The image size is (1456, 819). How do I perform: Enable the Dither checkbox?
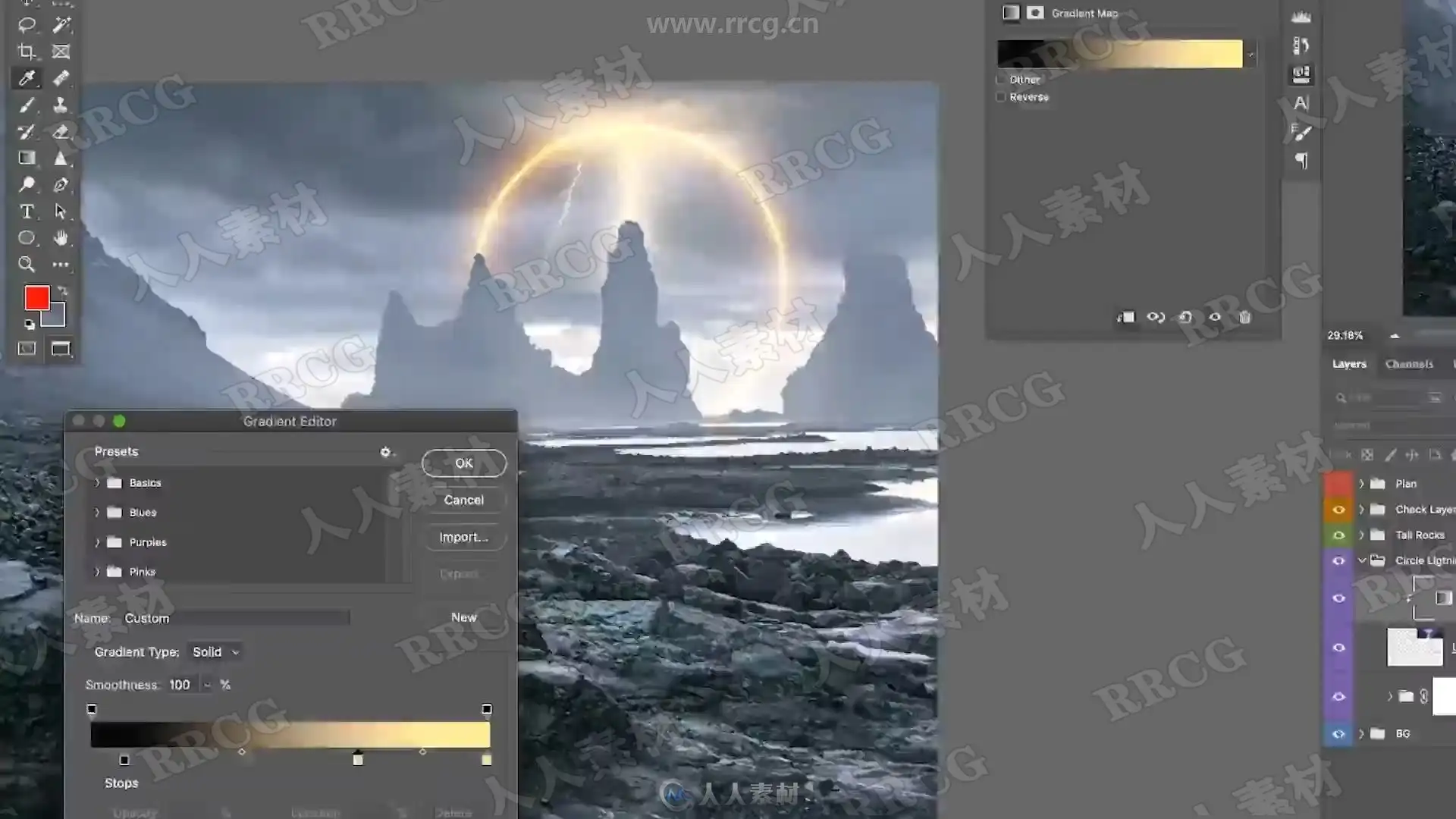1001,80
